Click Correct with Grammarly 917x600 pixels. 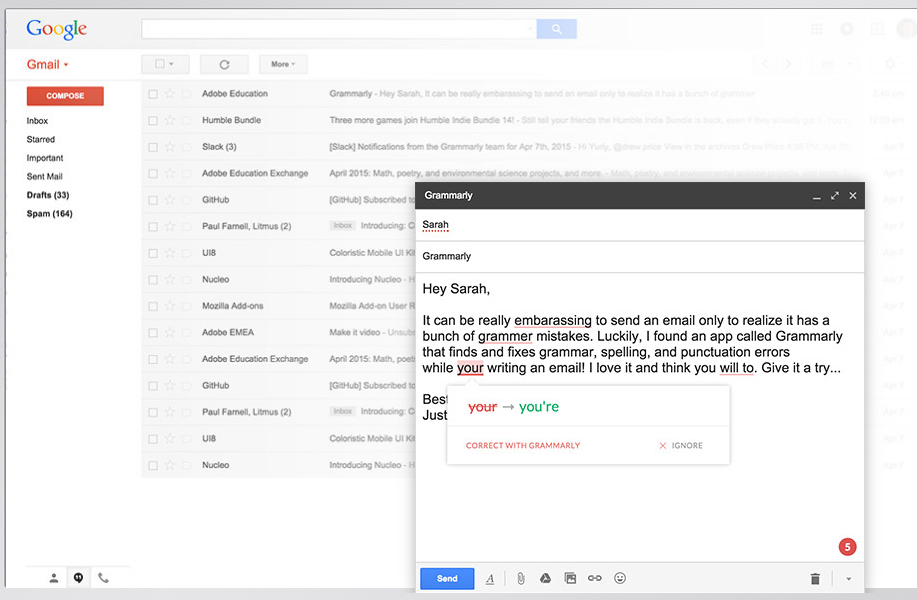523,445
